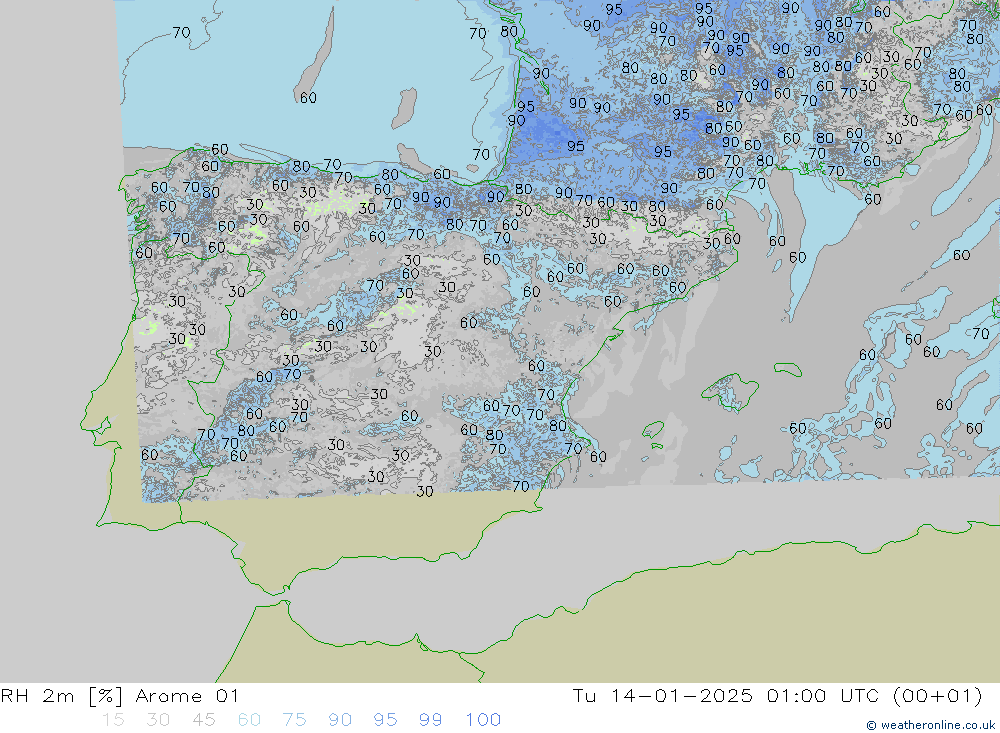This screenshot has width=1000, height=733.
Task: Select legend value 100 in color scale
Action: coord(483,720)
